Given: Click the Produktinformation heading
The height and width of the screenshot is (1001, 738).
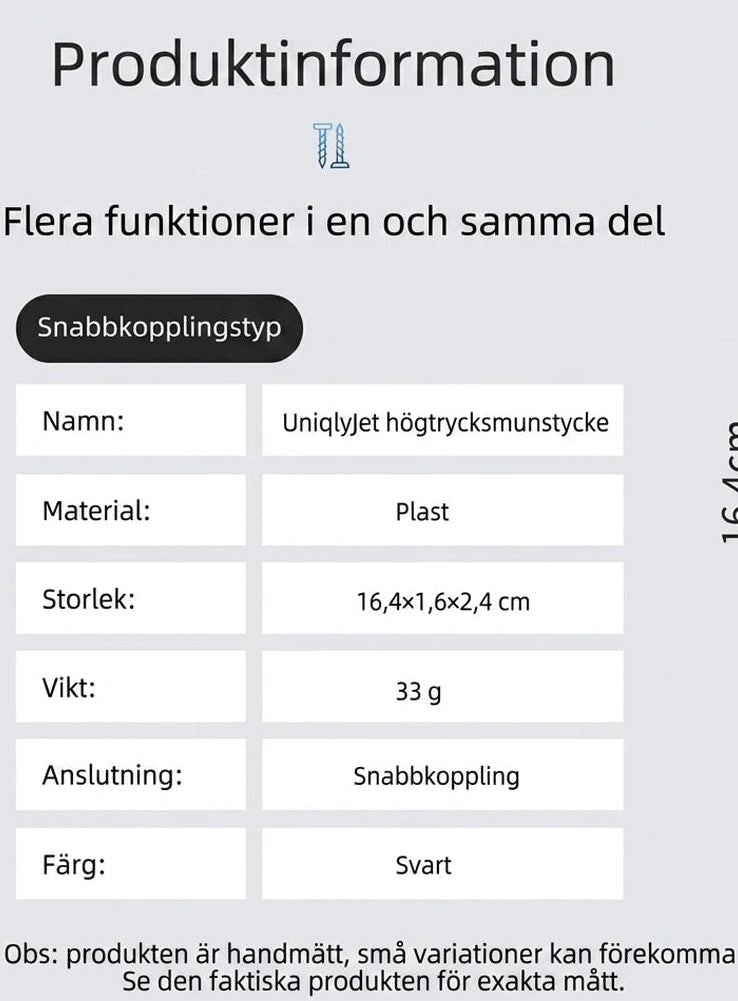Looking at the screenshot, I should pyautogui.click(x=333, y=64).
